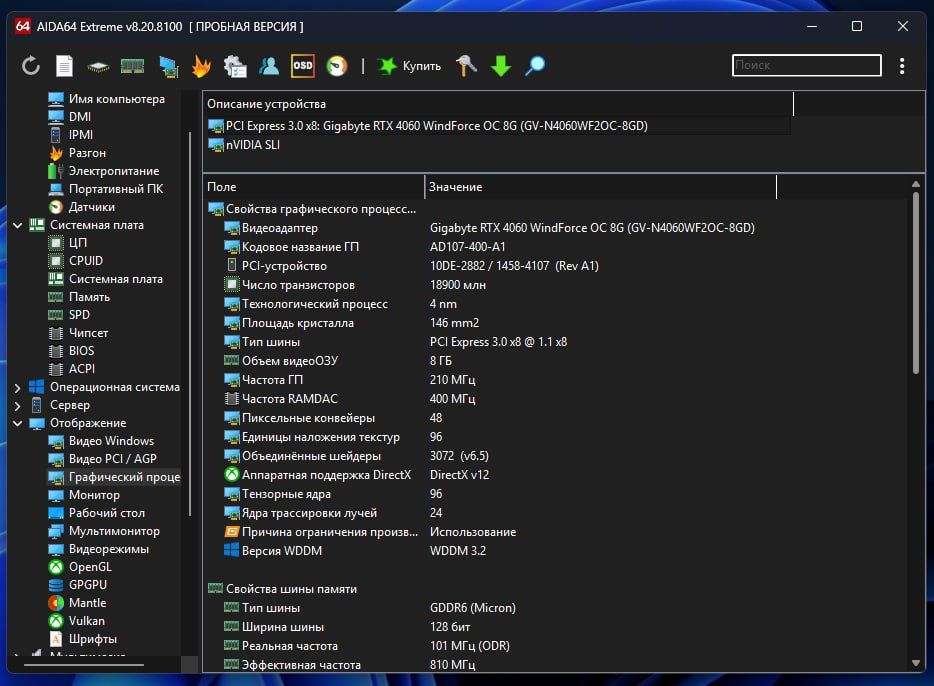
Task: Select the Чипсет tree item
Action: click(79, 333)
